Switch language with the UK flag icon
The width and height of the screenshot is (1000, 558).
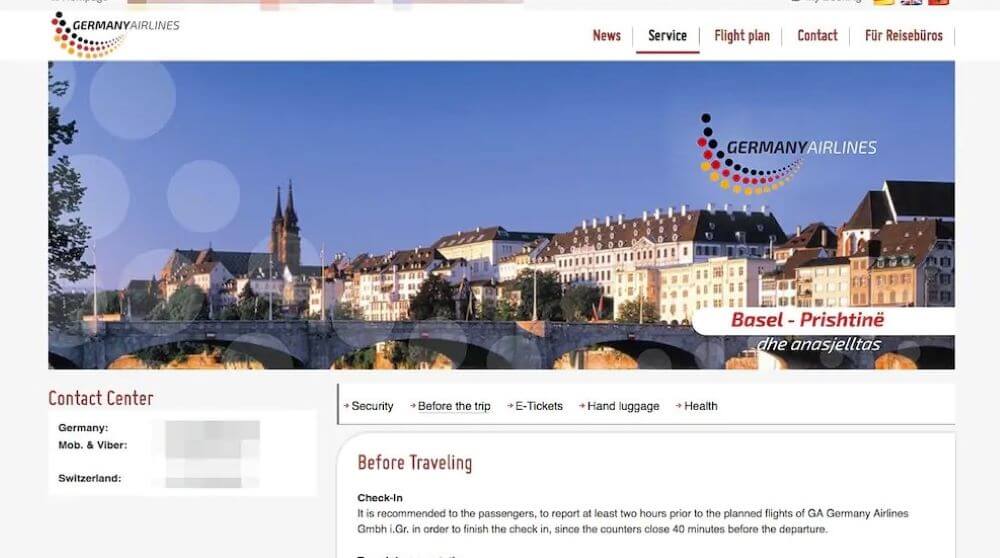(911, 2)
